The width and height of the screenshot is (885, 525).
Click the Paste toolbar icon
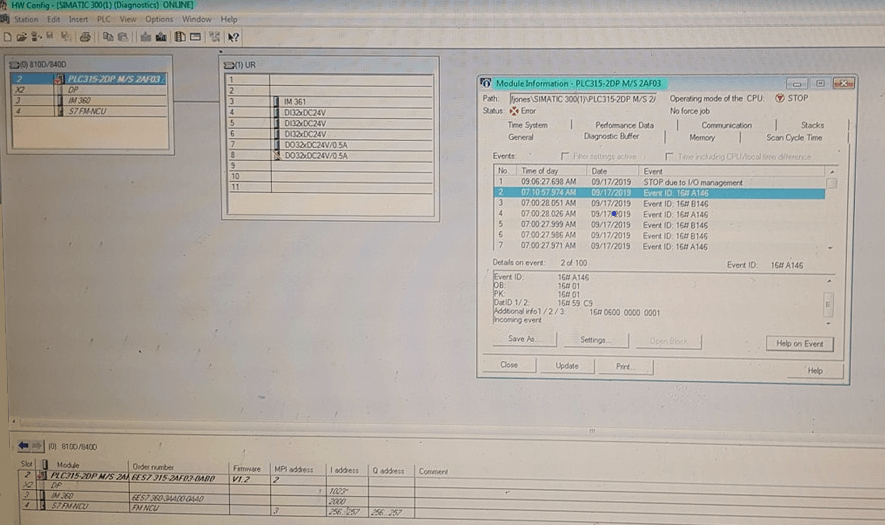(x=122, y=37)
